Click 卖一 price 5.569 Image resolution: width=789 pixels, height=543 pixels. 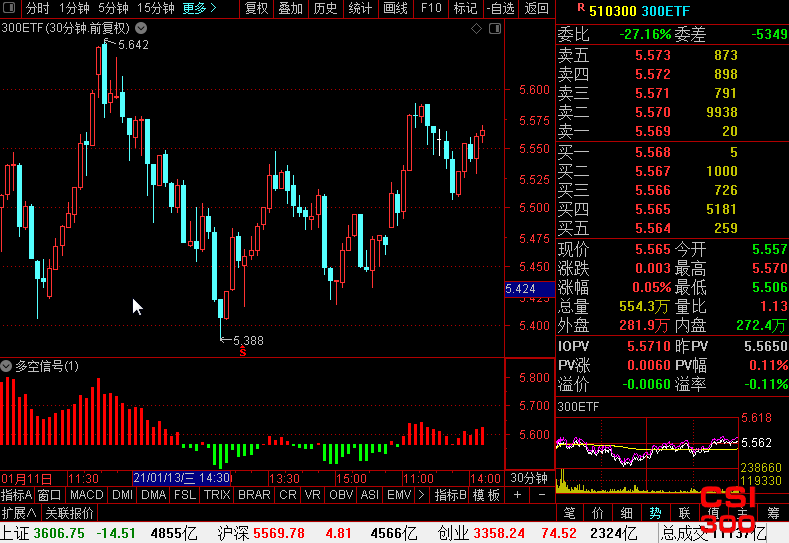(x=653, y=131)
